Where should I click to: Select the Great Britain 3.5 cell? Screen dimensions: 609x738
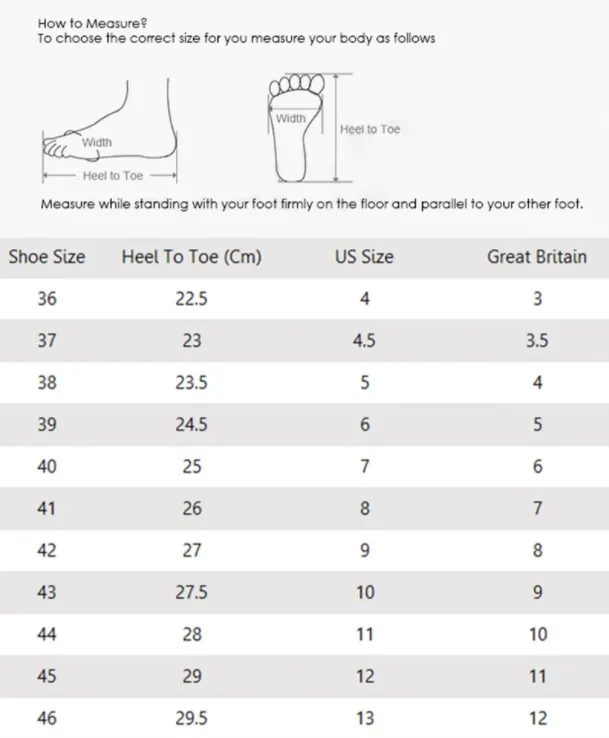pos(537,340)
